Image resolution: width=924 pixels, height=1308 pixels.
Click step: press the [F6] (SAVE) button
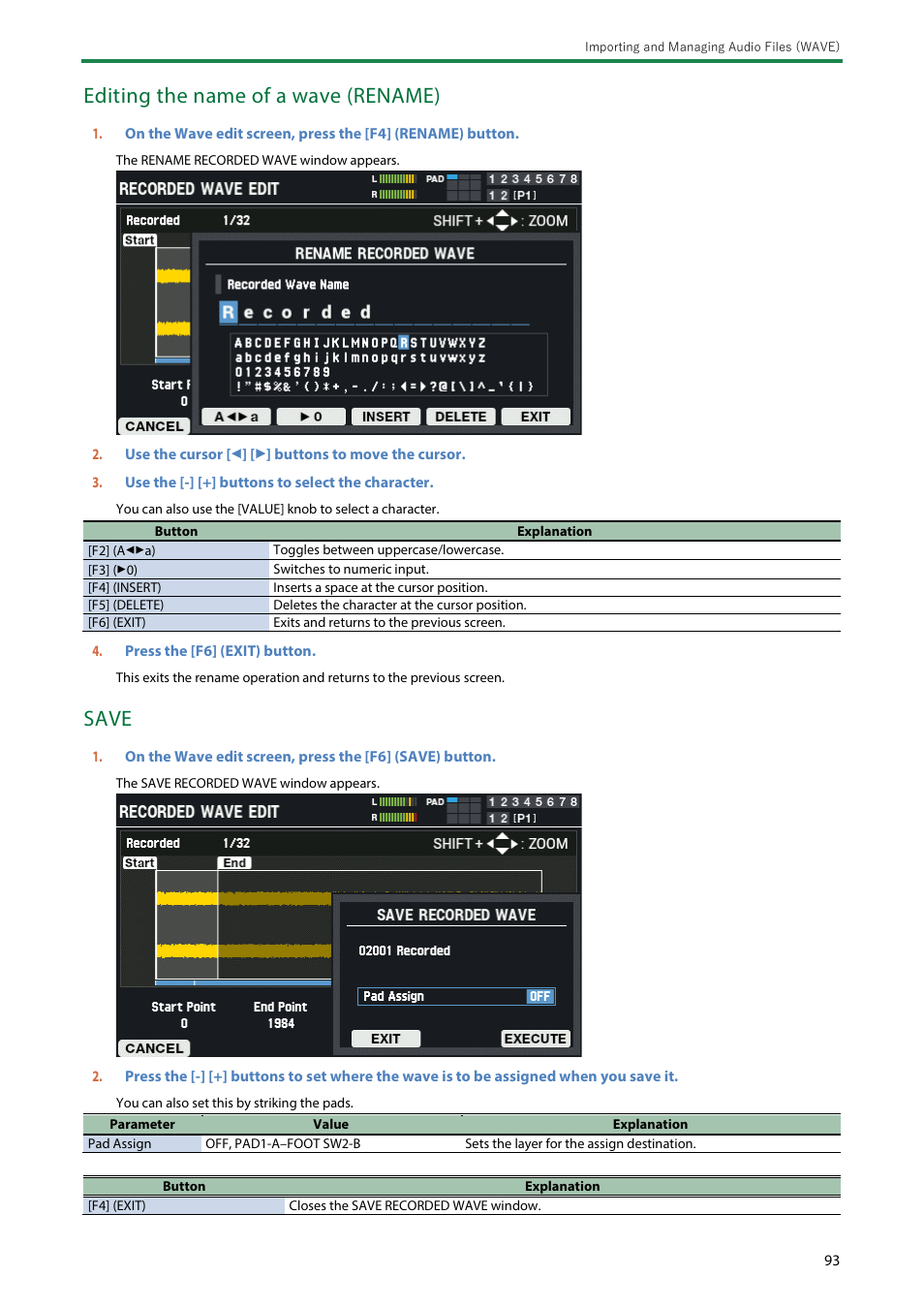(x=310, y=757)
